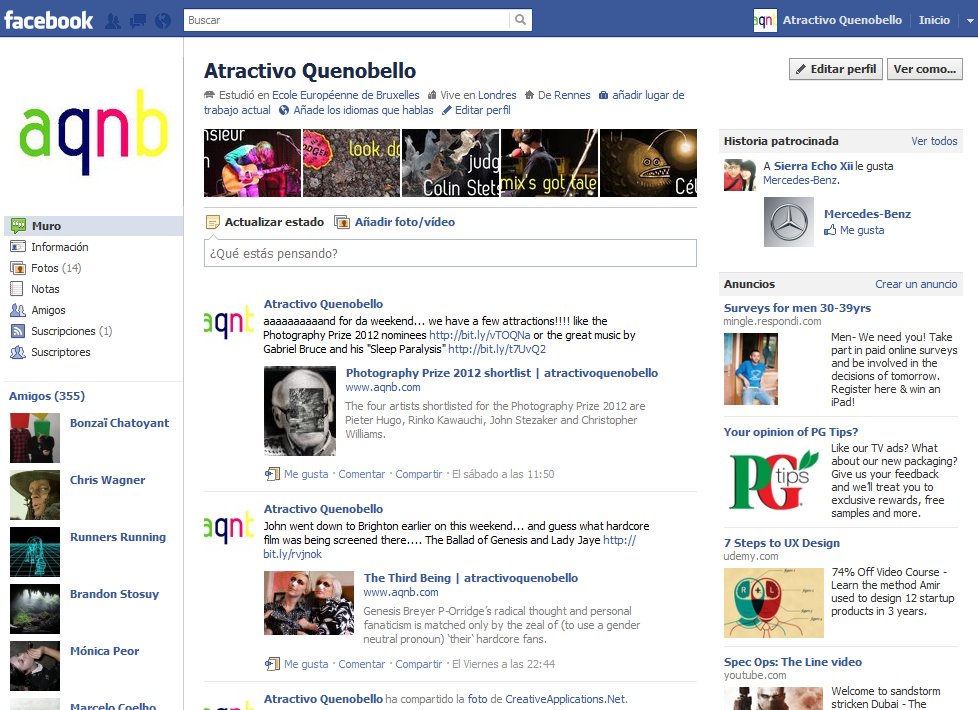
Task: Click the Facebook logo
Action: coord(49,20)
